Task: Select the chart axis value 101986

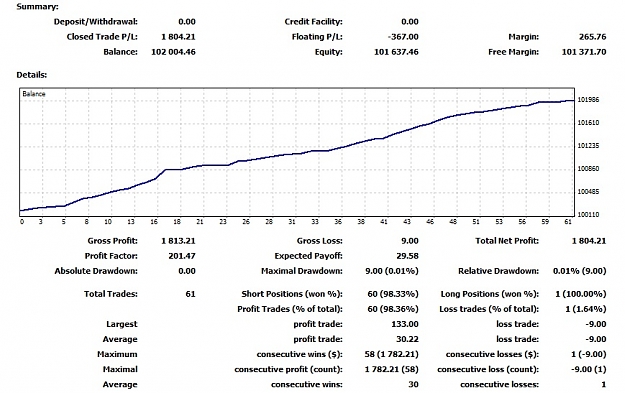Action: [x=588, y=100]
